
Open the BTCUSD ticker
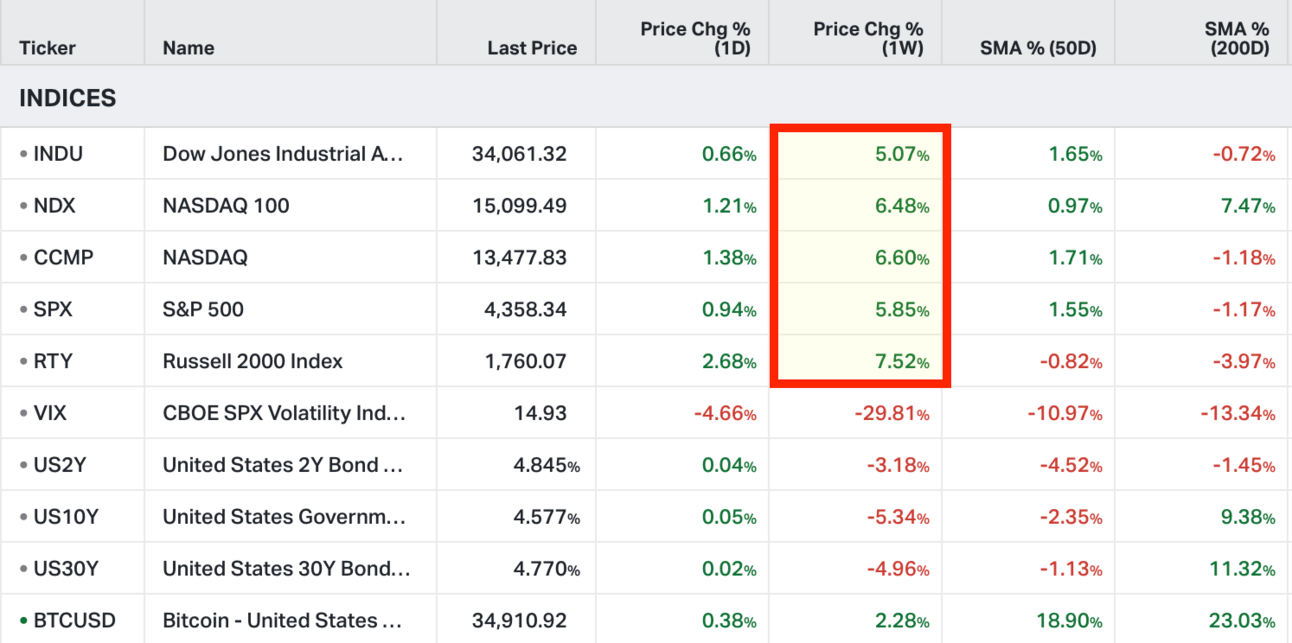(x=74, y=621)
